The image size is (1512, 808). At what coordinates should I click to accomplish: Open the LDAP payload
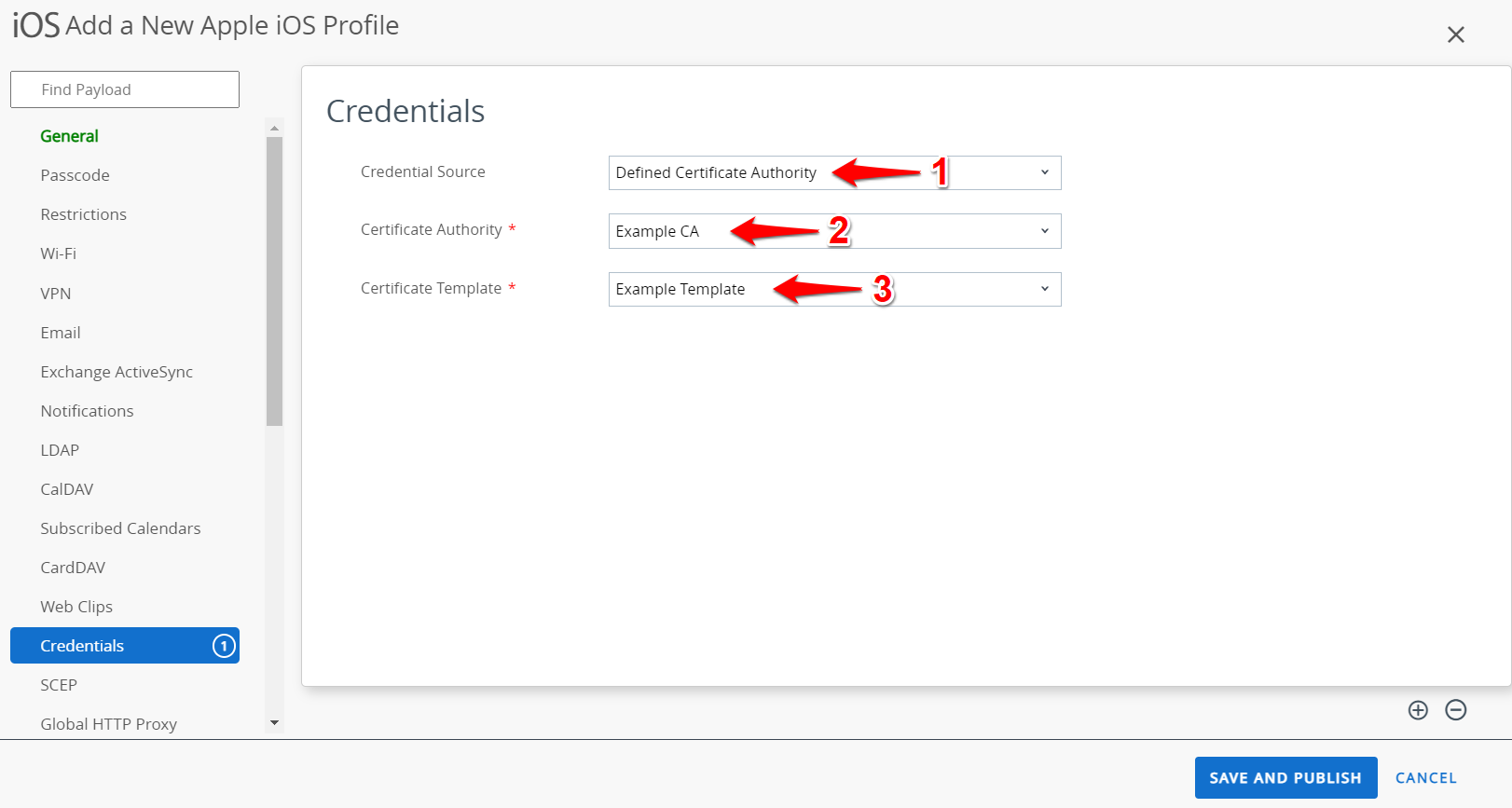(60, 450)
